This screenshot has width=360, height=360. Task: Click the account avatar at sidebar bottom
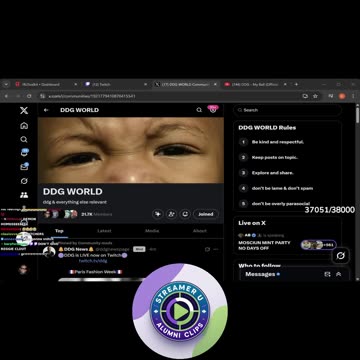(x=23, y=269)
